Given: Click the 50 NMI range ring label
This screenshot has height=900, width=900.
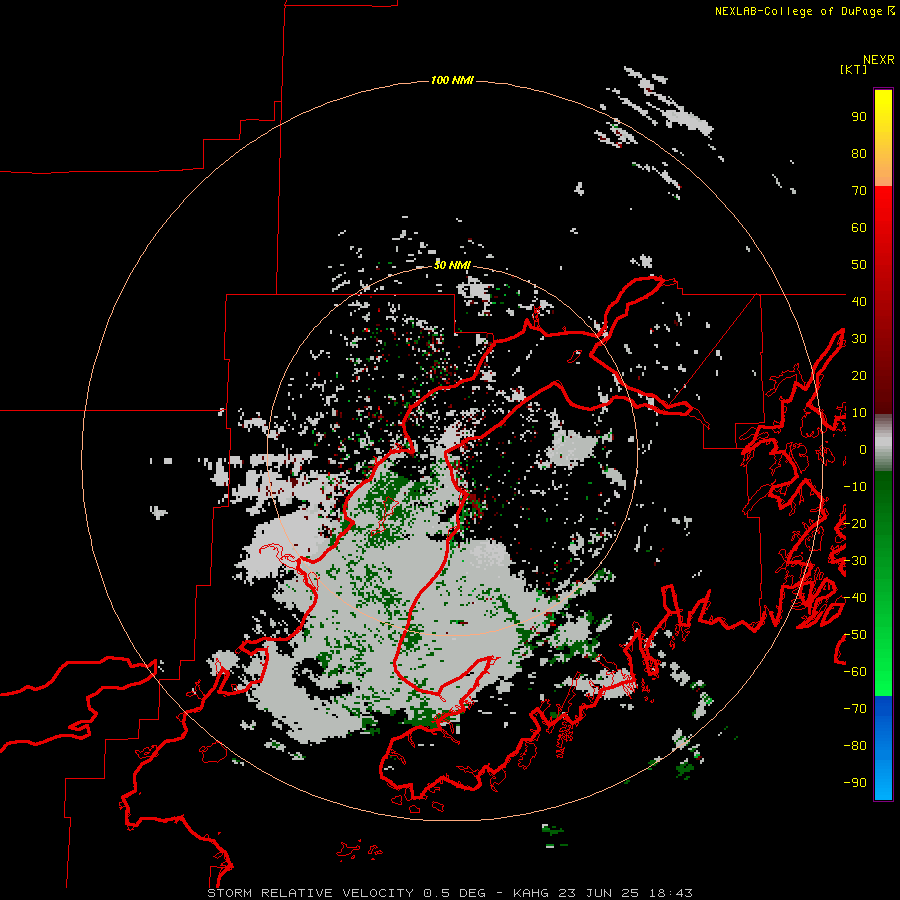Looking at the screenshot, I should point(452,265).
